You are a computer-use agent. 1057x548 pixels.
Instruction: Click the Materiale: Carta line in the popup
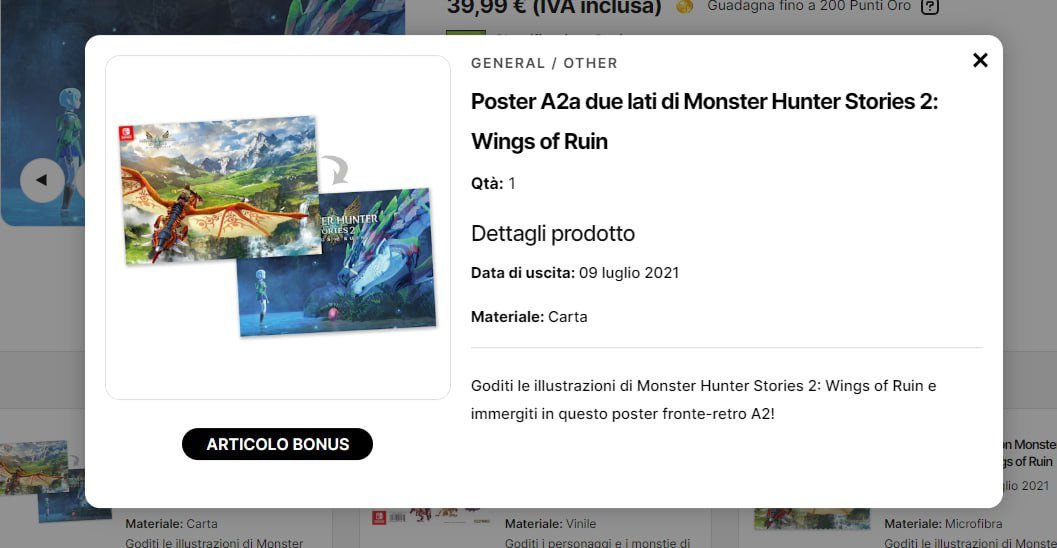pyautogui.click(x=529, y=317)
